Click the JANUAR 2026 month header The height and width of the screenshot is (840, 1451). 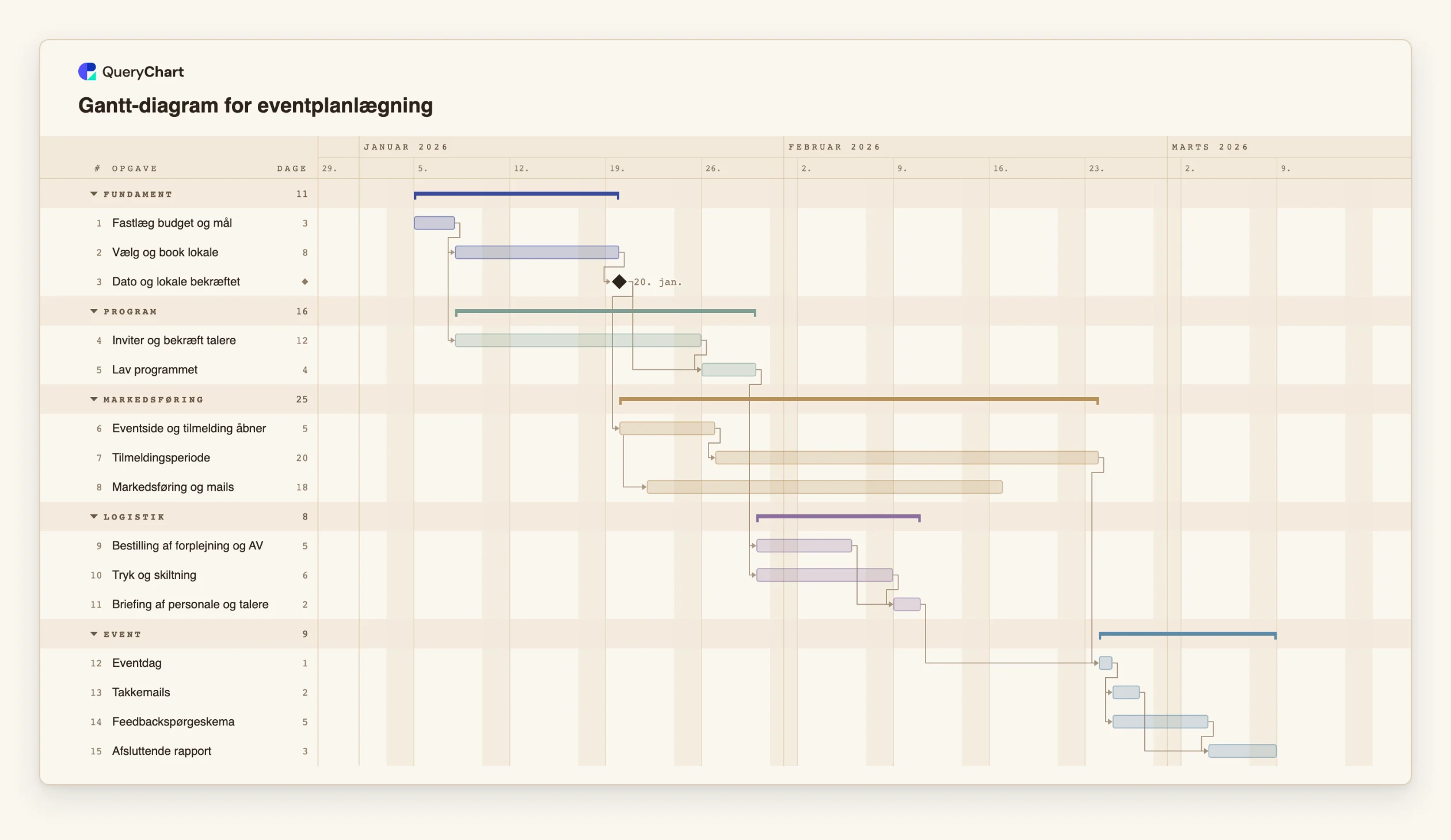tap(406, 147)
